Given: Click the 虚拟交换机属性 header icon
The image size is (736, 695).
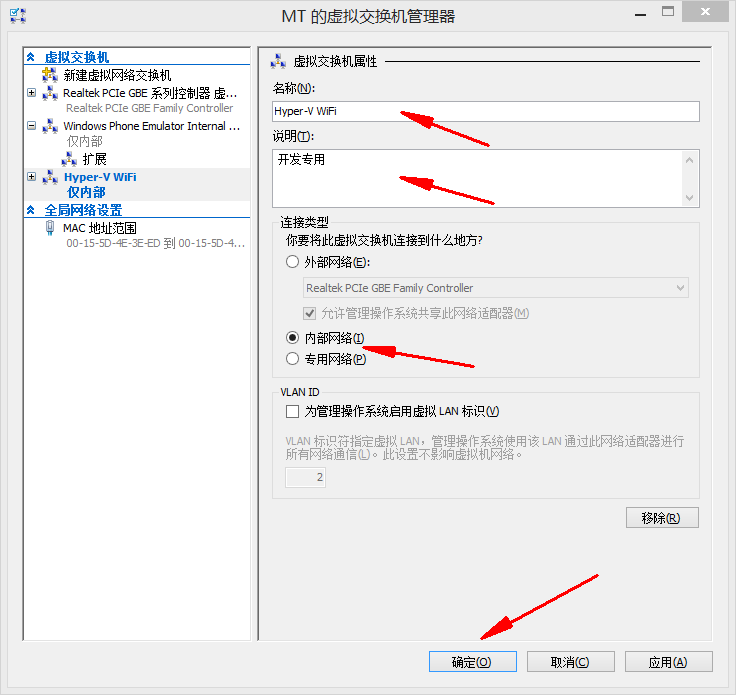Looking at the screenshot, I should [278, 61].
